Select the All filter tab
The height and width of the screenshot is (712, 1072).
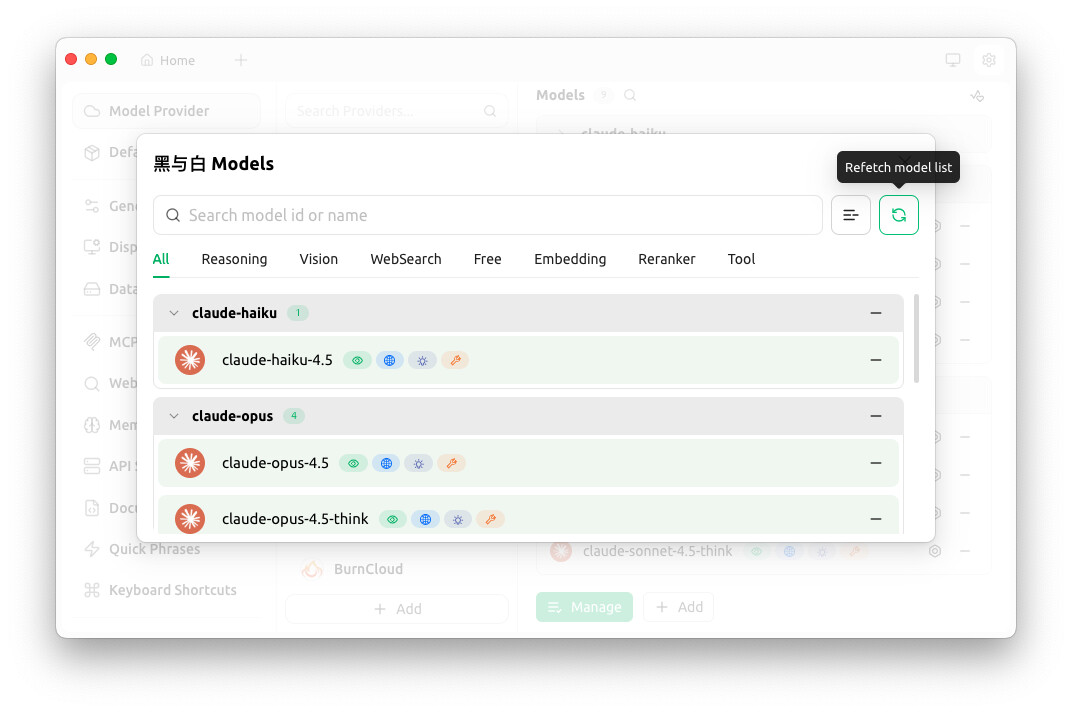(161, 259)
